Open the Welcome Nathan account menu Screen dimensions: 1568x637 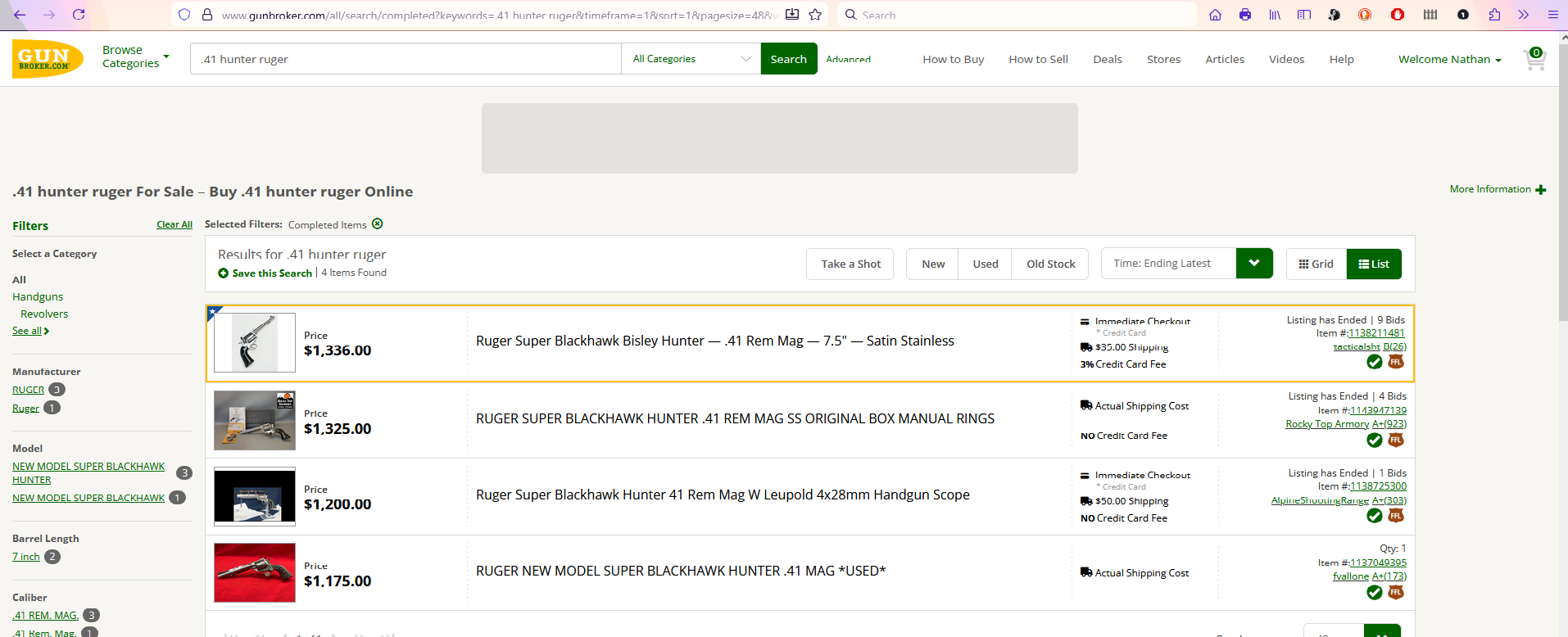click(1450, 59)
